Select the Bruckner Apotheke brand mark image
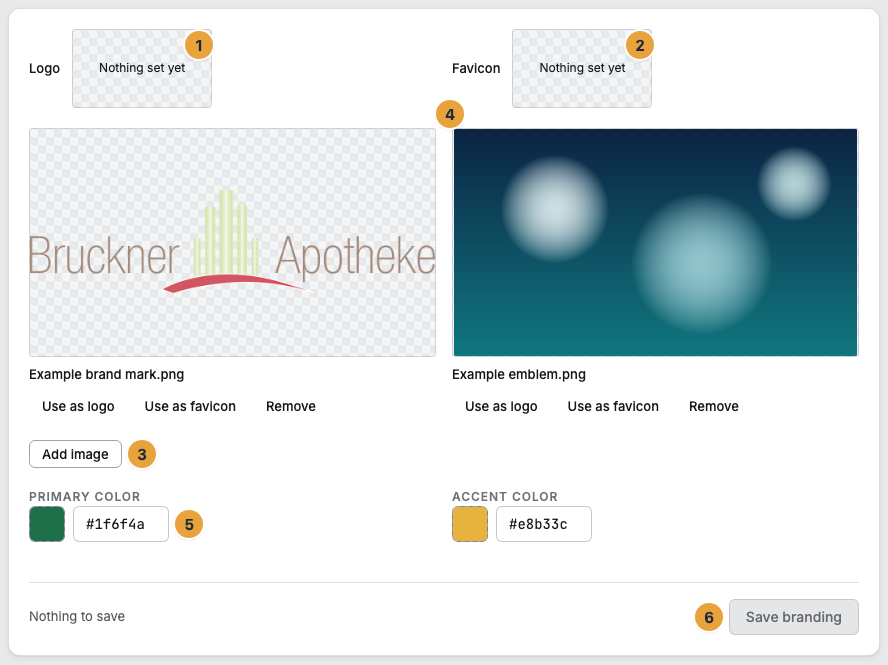The height and width of the screenshot is (665, 888). coord(232,242)
